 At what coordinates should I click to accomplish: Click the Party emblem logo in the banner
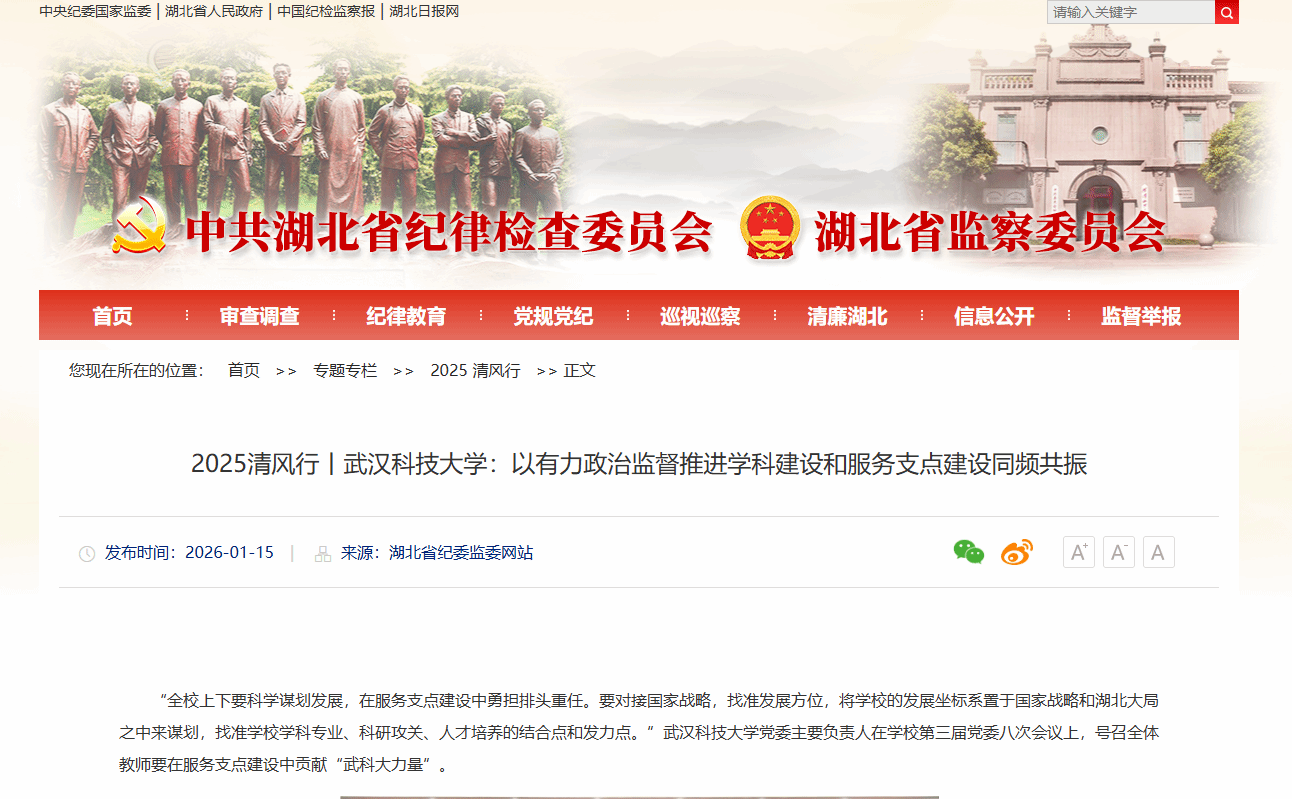pyautogui.click(x=140, y=226)
